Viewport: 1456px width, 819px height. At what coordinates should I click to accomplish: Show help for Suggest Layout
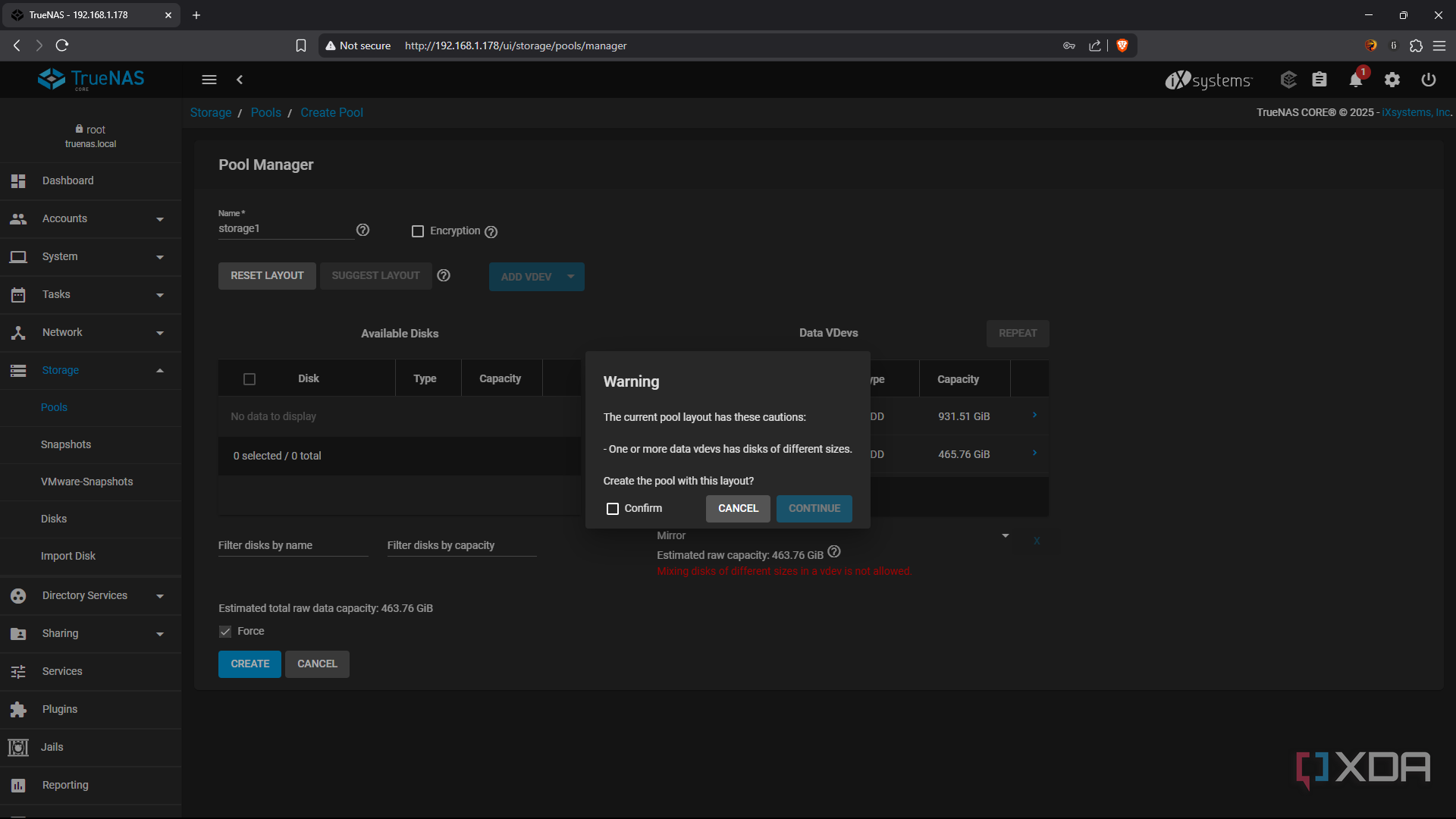pos(444,275)
